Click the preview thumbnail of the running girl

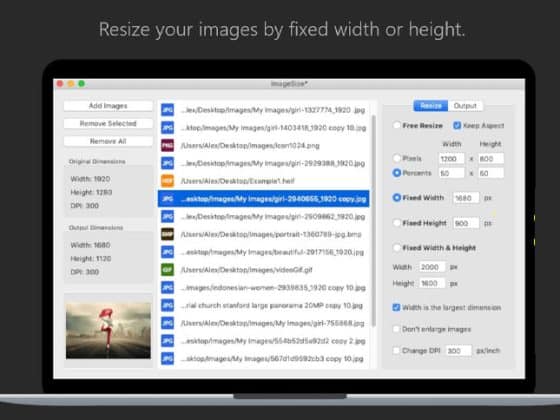coord(108,330)
